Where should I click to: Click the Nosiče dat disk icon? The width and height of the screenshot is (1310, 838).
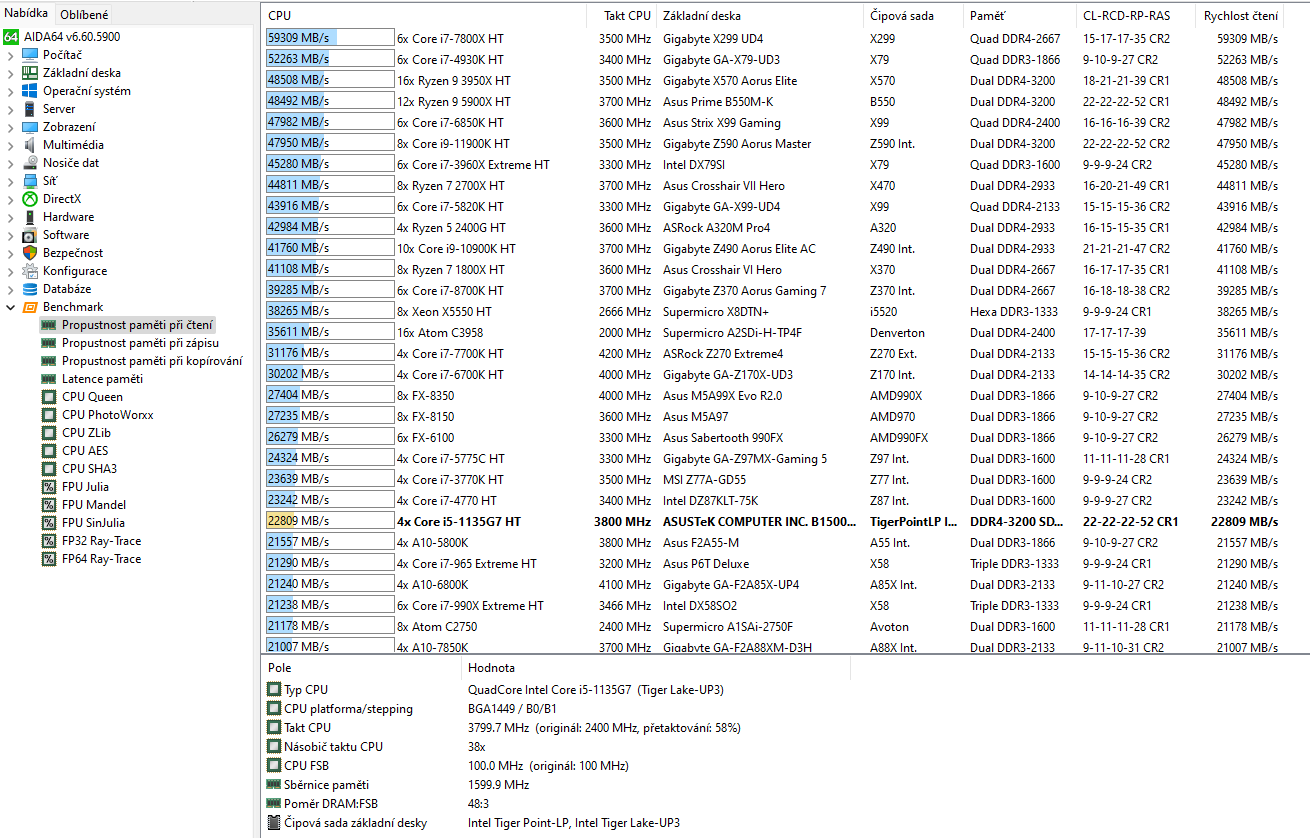coord(30,162)
